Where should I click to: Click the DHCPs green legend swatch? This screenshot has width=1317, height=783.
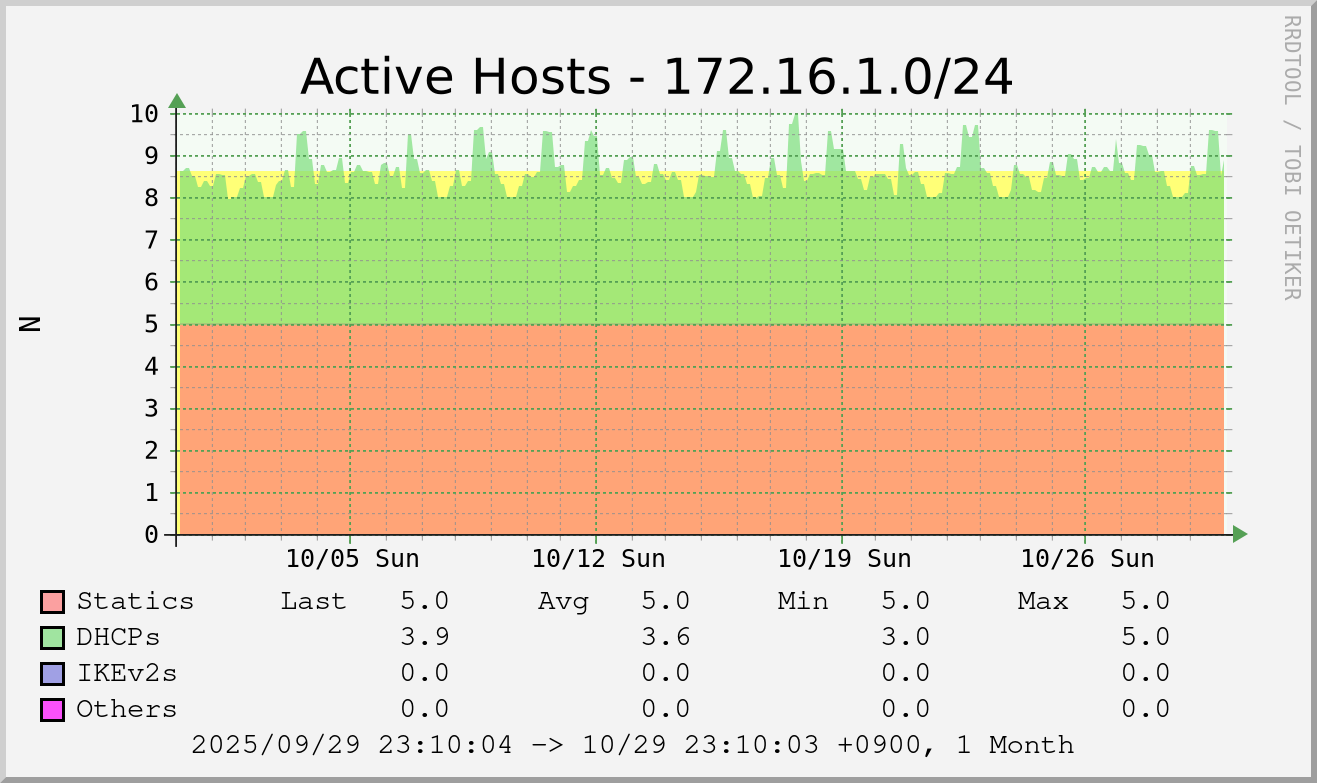(52, 638)
